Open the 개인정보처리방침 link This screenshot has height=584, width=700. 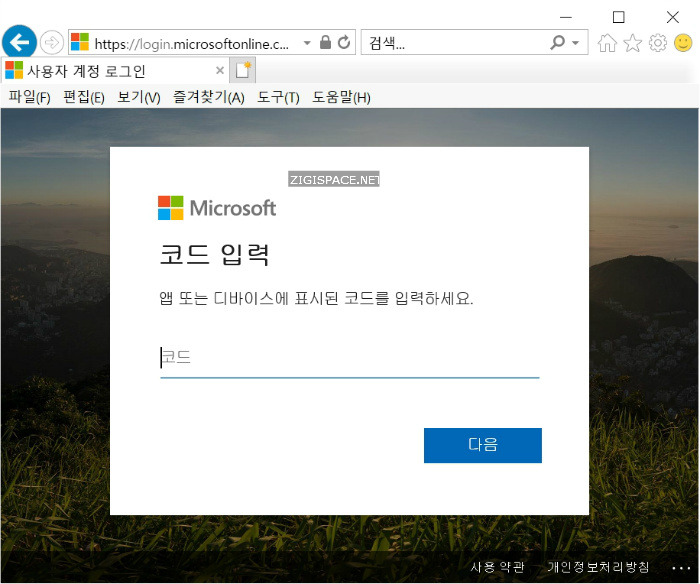tap(598, 567)
